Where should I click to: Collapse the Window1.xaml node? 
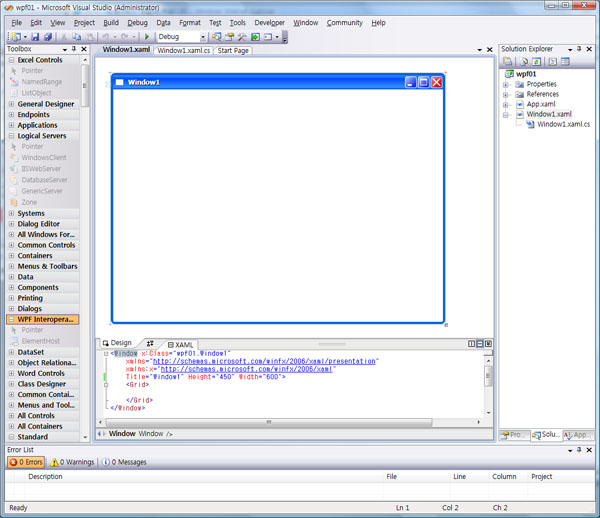(505, 114)
